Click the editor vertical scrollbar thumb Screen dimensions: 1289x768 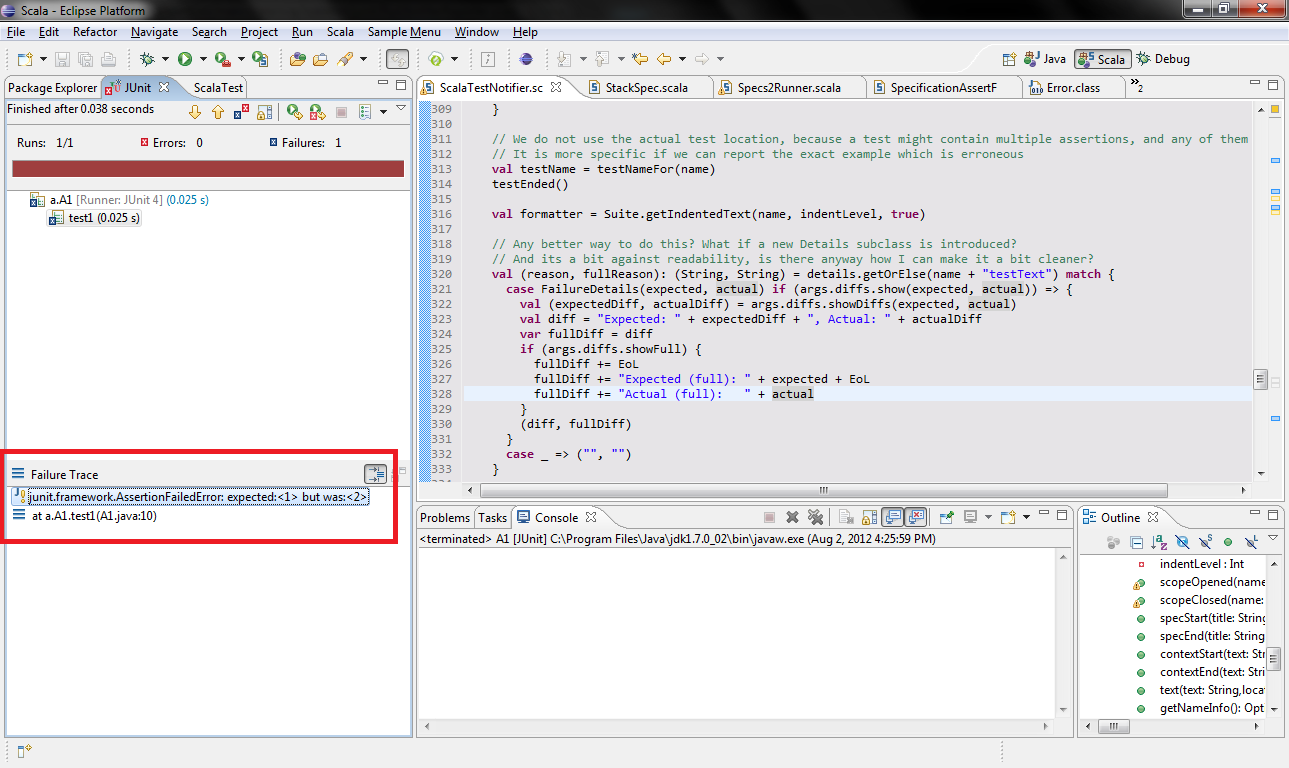tap(1261, 380)
